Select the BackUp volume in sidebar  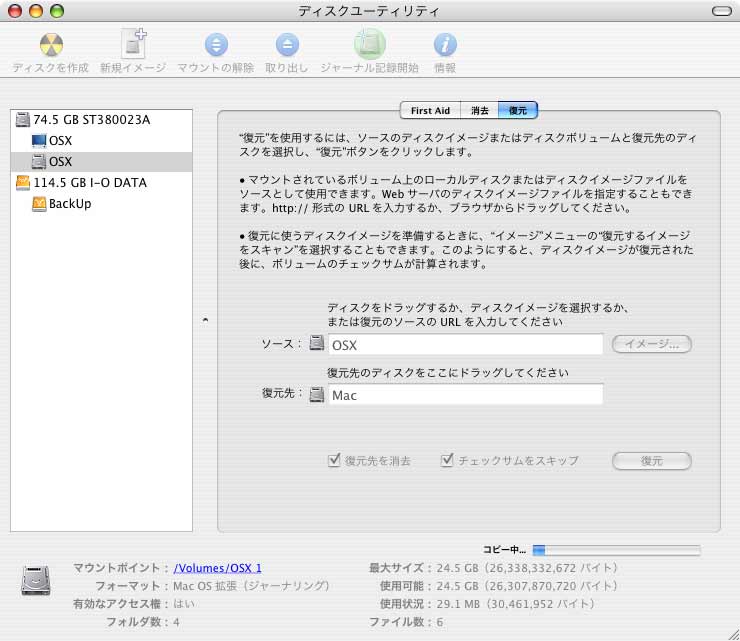69,204
